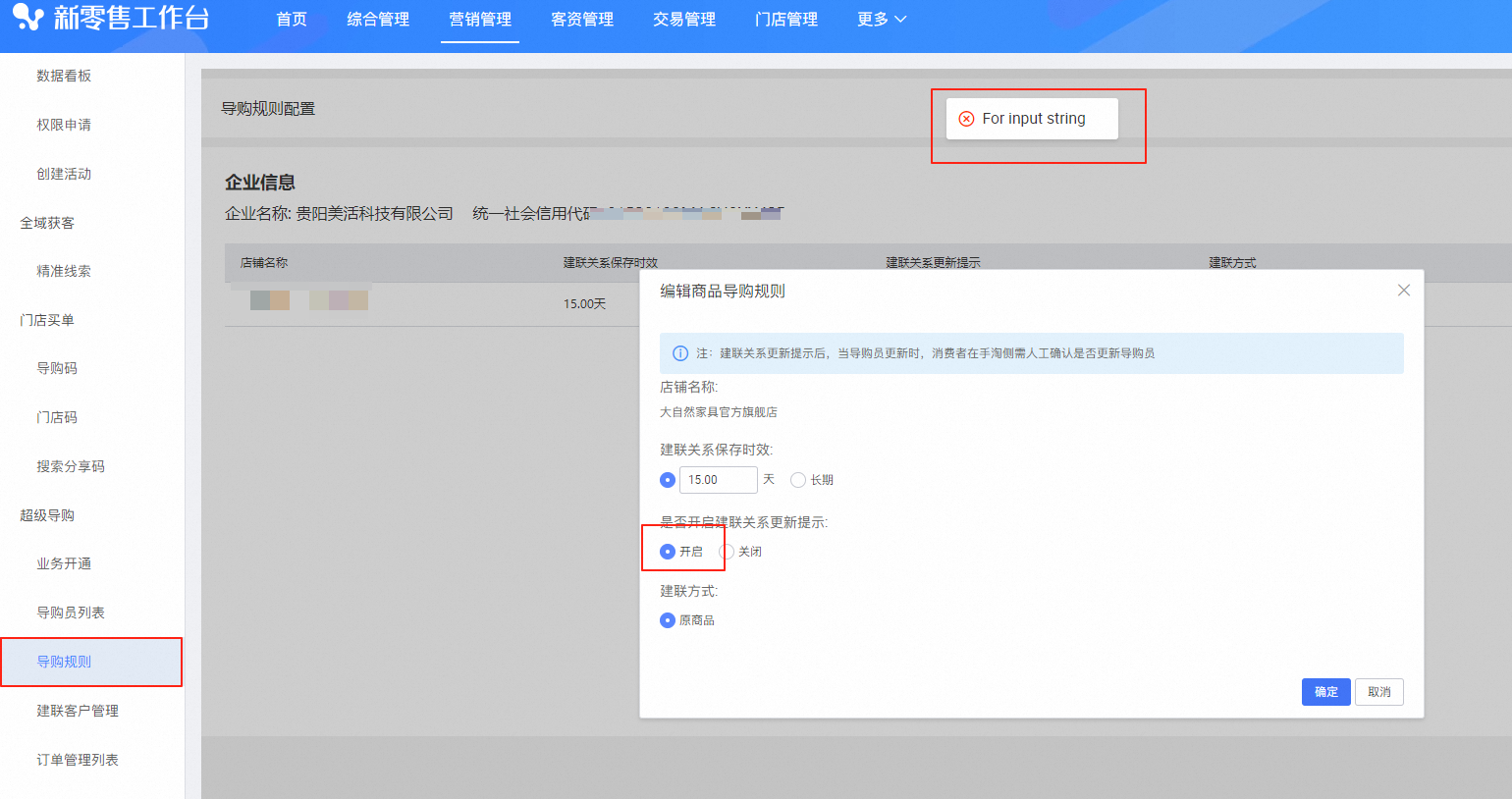Open the 数据看板 sidebar item

point(64,76)
